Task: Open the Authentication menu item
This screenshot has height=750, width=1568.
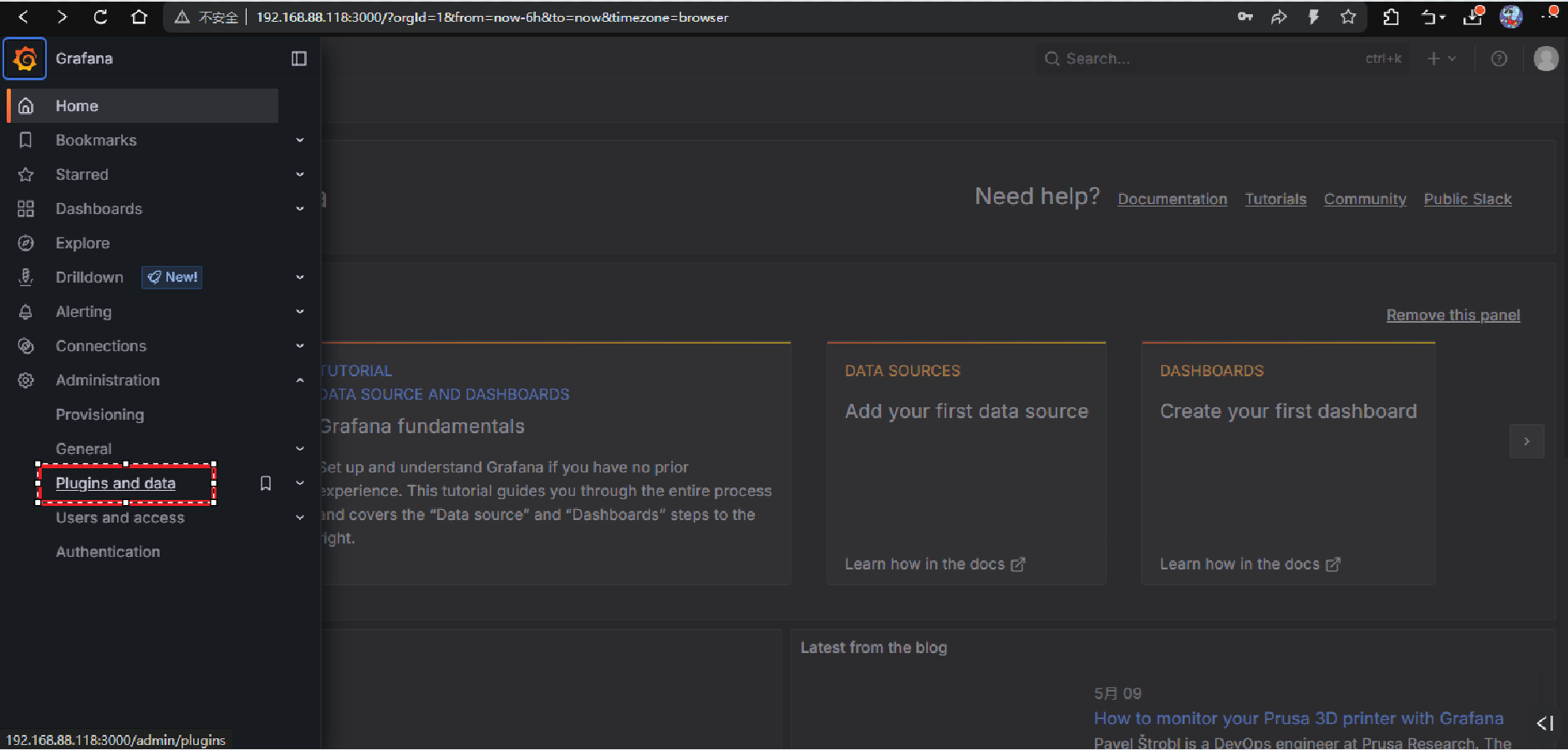Action: click(108, 552)
